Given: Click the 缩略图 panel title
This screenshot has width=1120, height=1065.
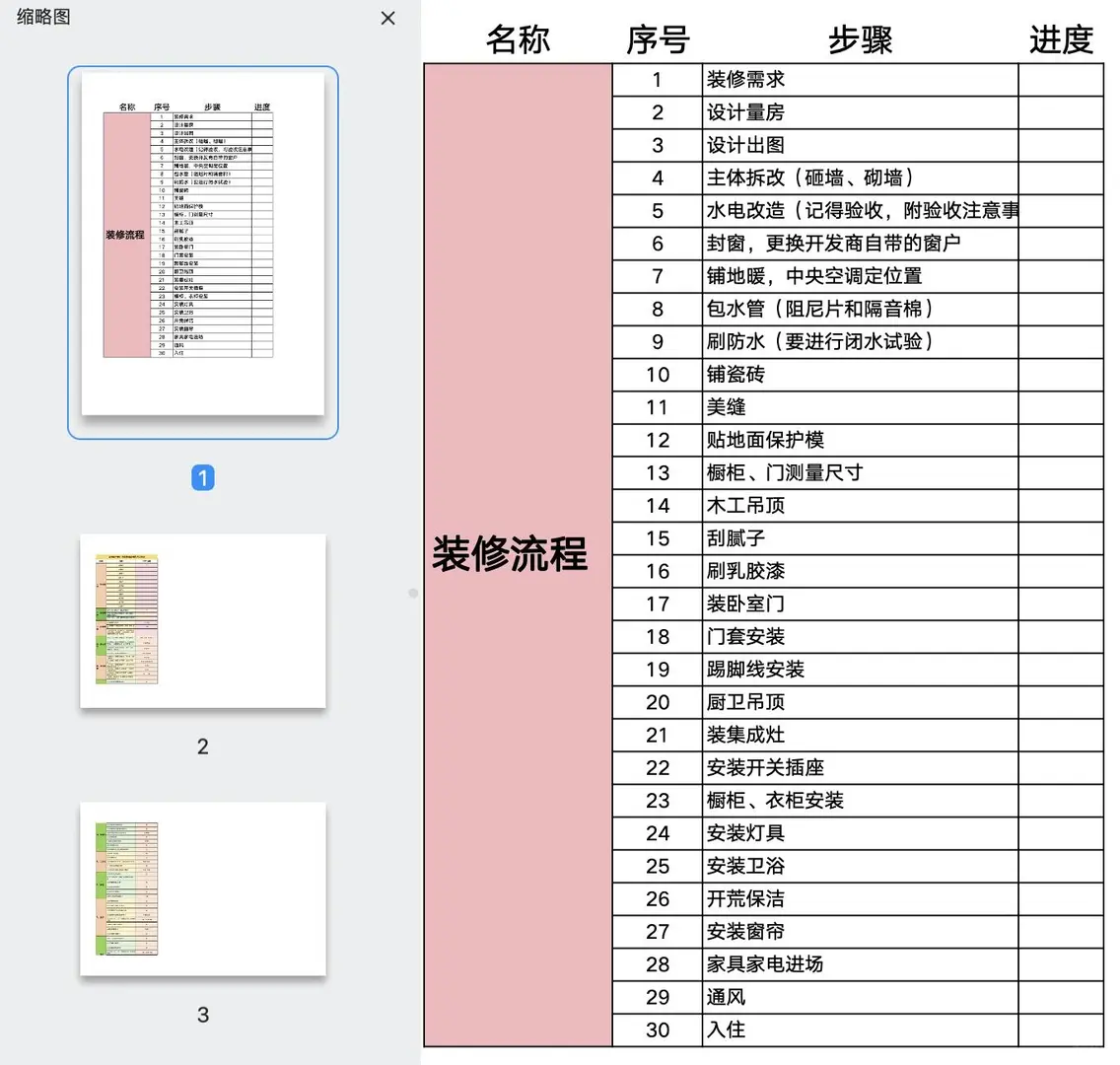Looking at the screenshot, I should tap(39, 18).
